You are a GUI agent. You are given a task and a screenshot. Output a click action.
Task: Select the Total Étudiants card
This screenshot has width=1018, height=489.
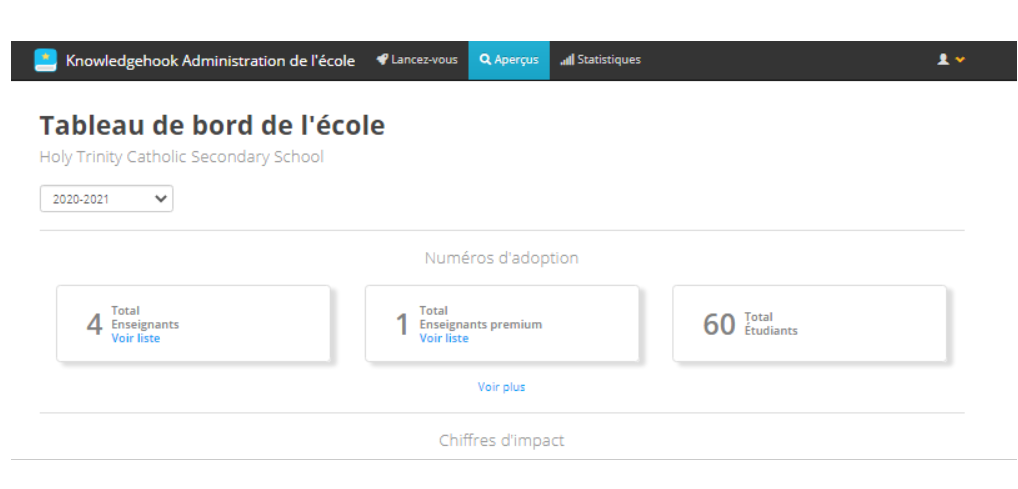[x=810, y=323]
